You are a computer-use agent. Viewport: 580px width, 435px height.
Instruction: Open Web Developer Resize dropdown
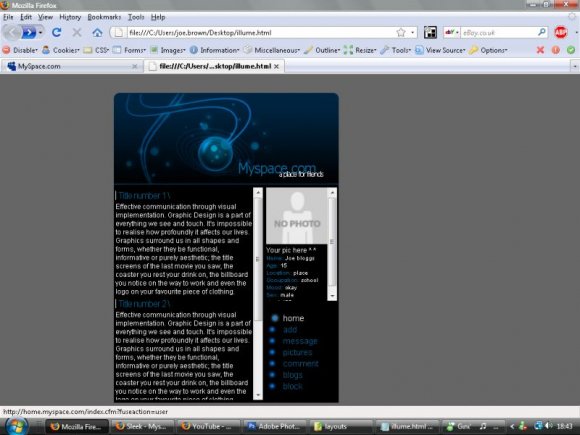pos(360,50)
